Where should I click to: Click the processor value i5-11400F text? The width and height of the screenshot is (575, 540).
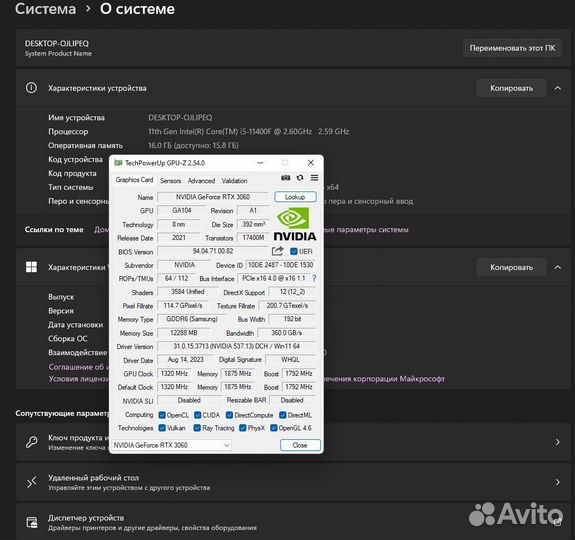tap(249, 131)
